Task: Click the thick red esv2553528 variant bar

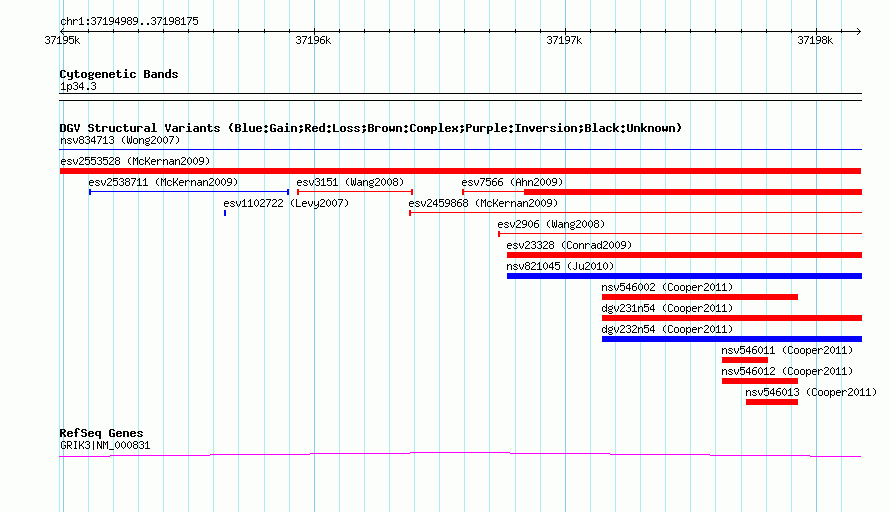Action: (460, 171)
